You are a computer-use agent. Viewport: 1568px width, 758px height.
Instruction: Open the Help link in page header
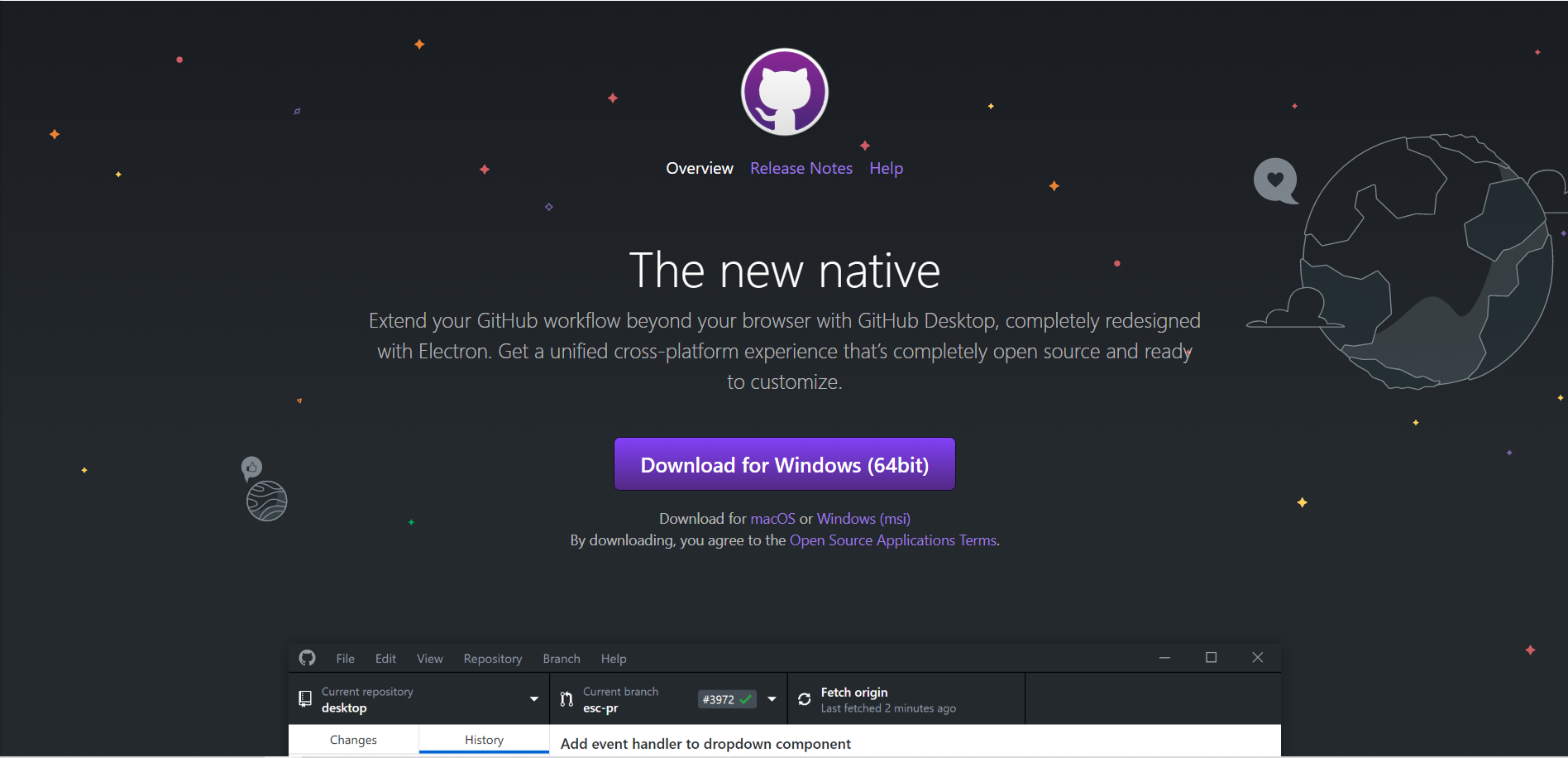click(886, 168)
